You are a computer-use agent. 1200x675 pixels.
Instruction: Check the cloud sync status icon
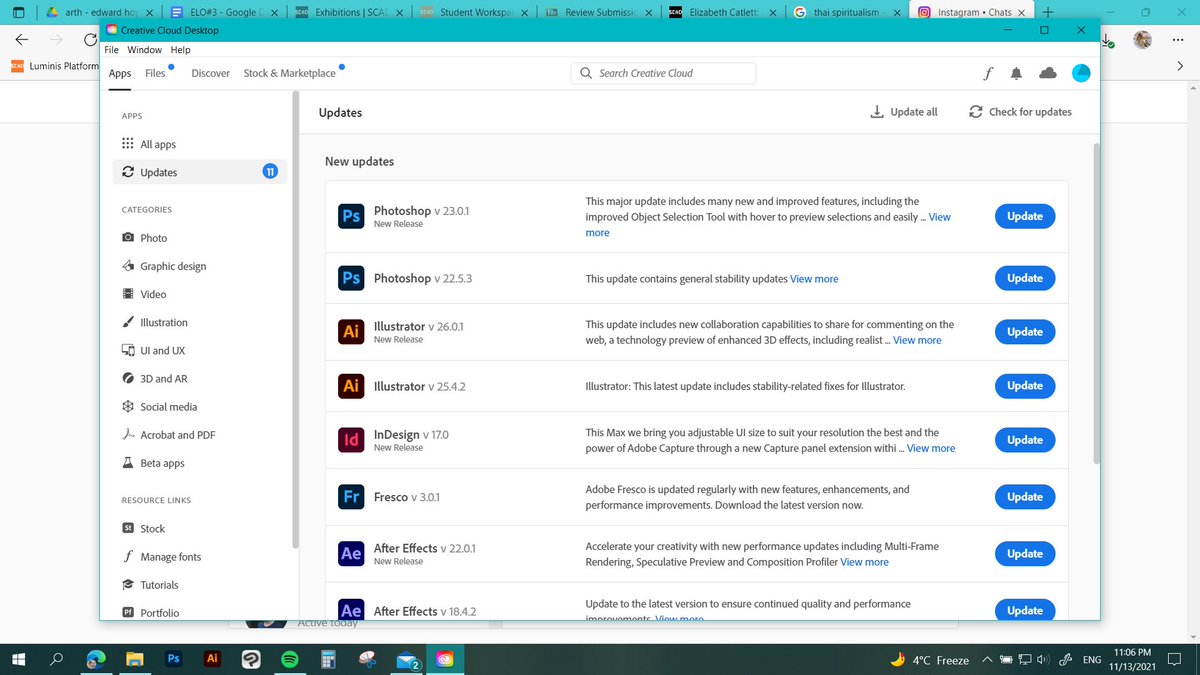pos(1048,73)
